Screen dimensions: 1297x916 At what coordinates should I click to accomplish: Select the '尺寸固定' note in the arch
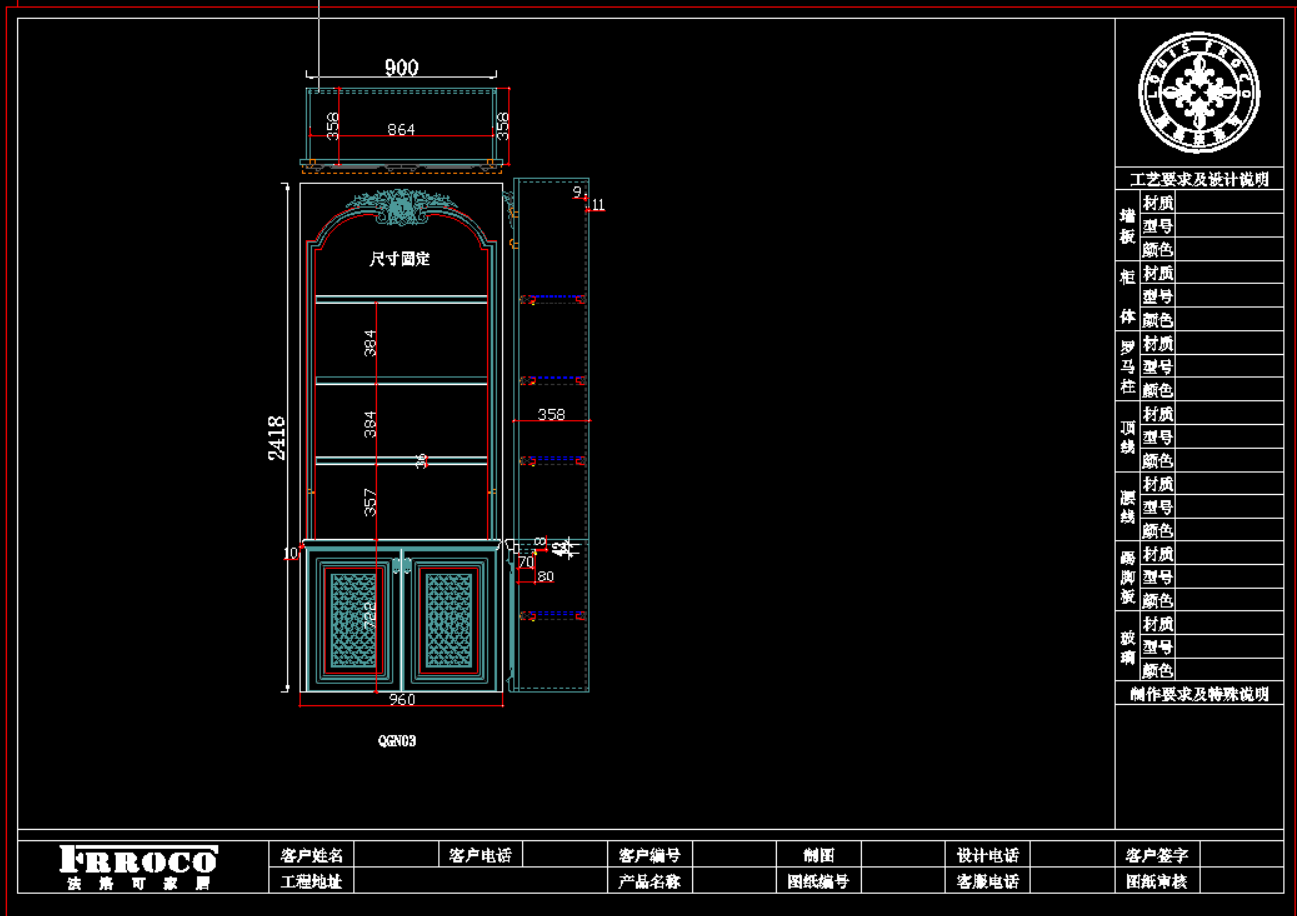400,259
